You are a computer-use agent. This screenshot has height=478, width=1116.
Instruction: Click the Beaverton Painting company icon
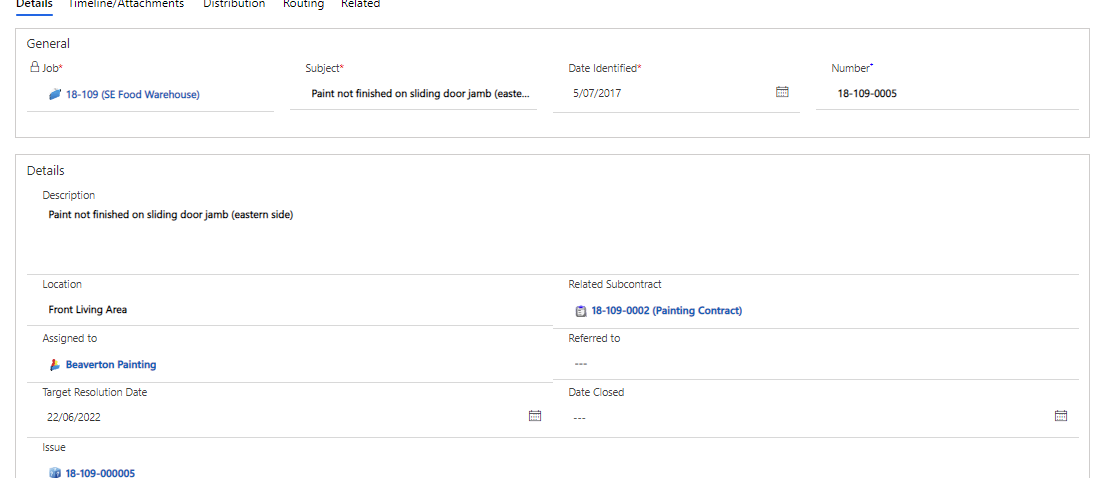click(55, 365)
